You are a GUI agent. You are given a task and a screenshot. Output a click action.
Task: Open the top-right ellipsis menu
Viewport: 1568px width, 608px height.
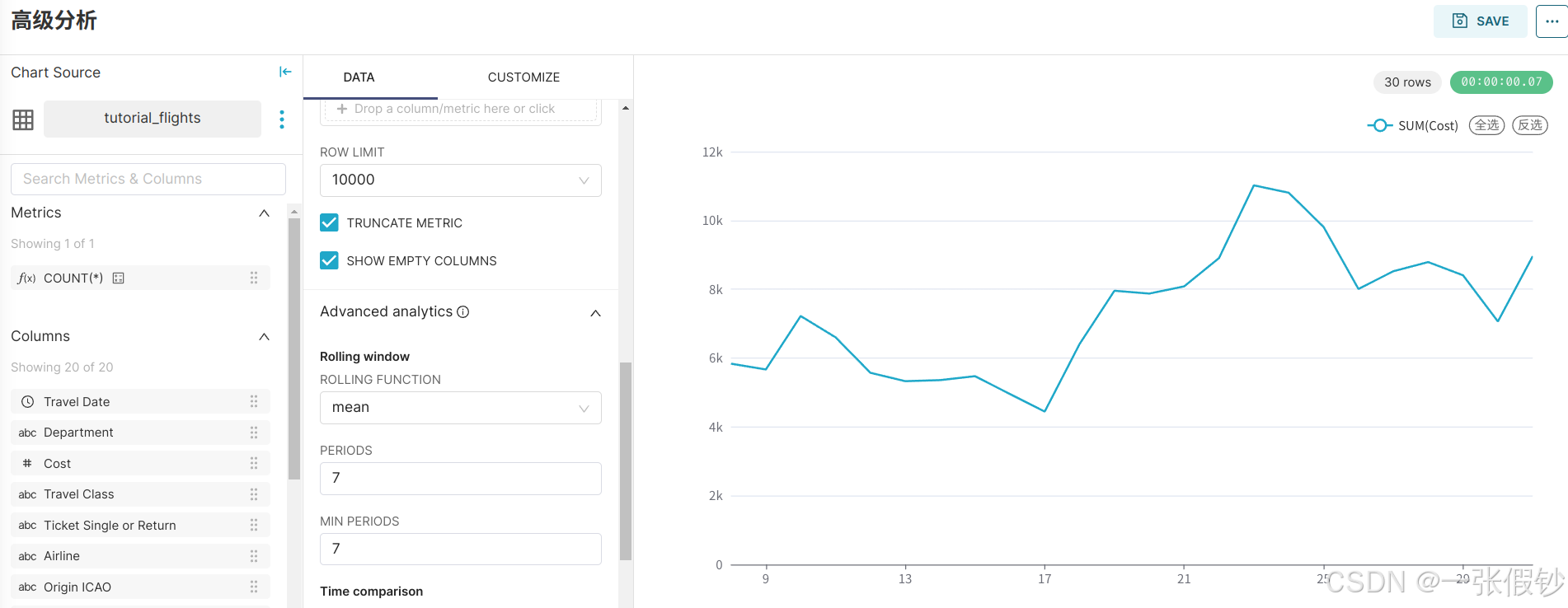click(x=1552, y=21)
